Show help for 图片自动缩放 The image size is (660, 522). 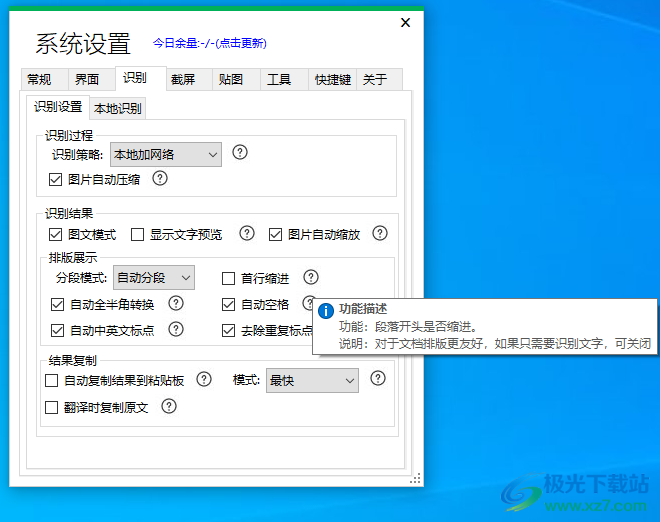coord(380,233)
